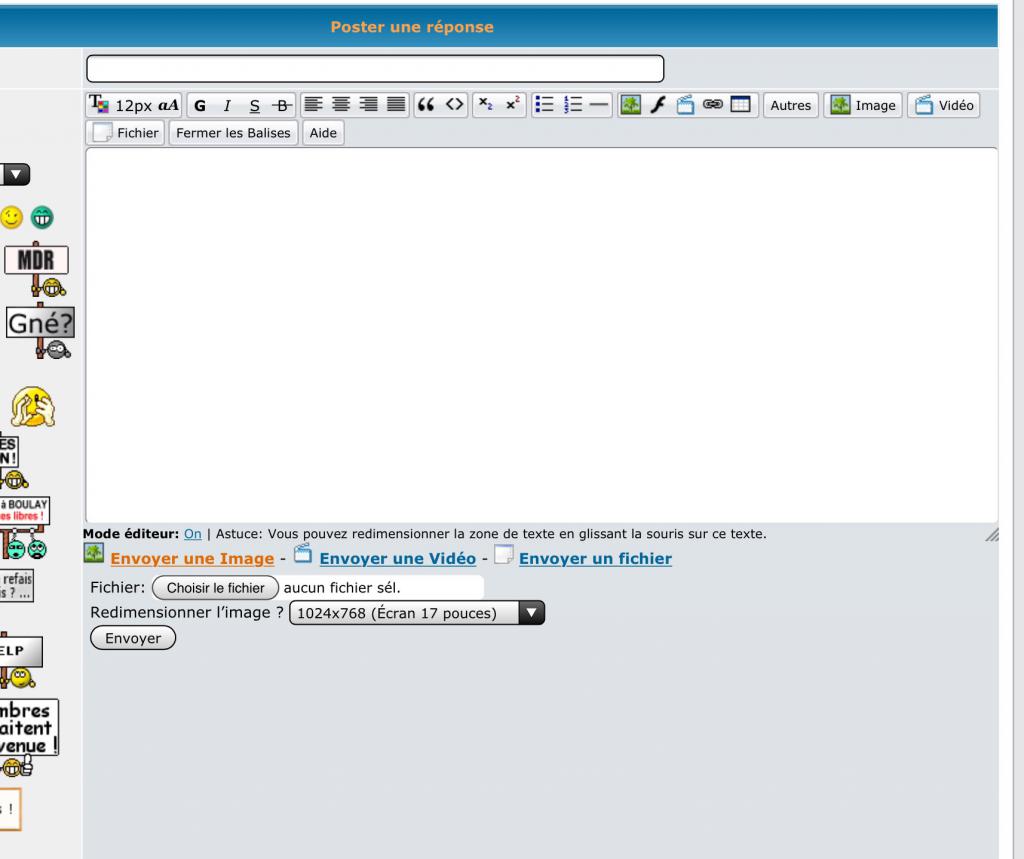Toggle bold (G) formatting

tap(200, 105)
